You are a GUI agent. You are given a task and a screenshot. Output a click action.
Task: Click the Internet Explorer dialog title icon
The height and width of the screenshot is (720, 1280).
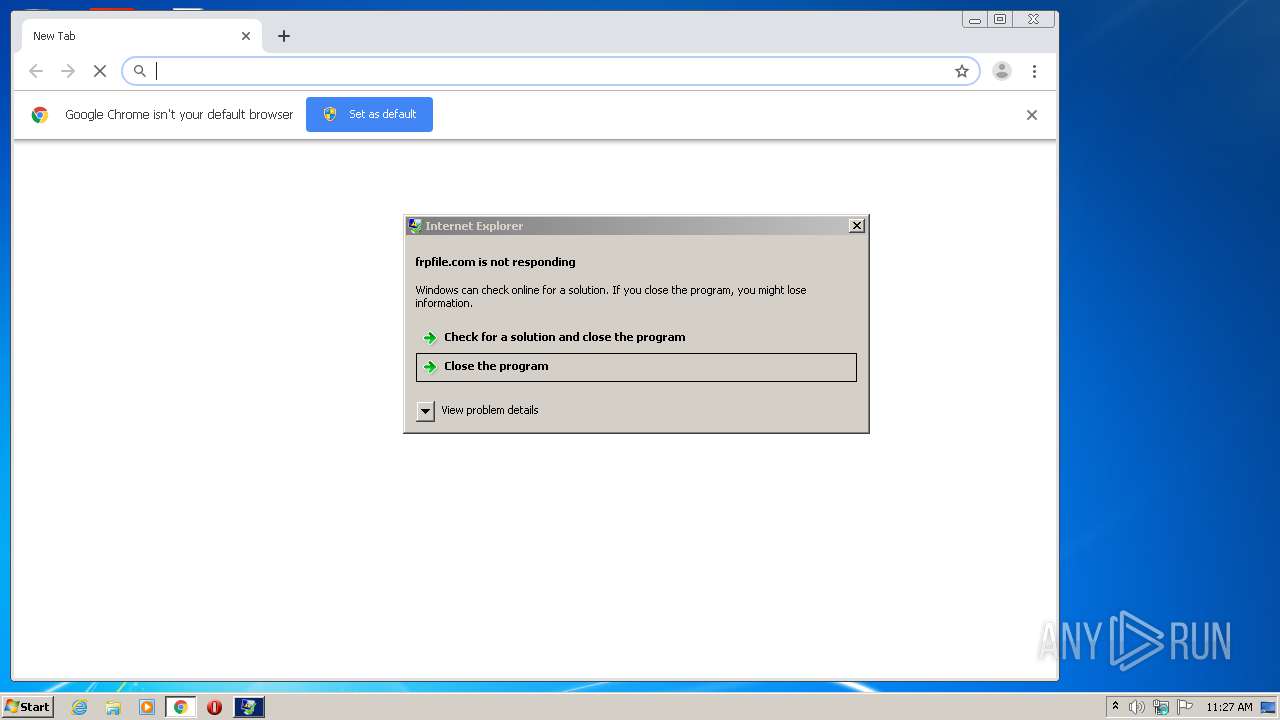click(x=415, y=226)
